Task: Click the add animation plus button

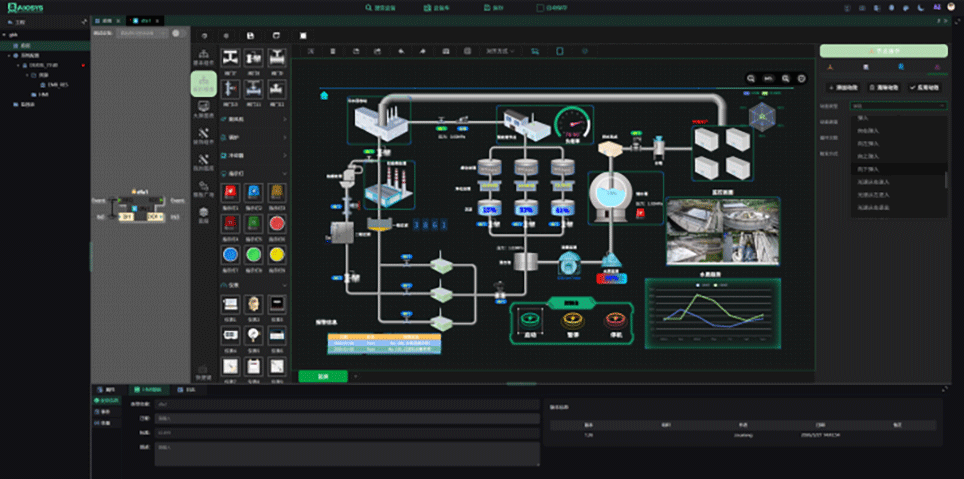Action: coord(844,87)
